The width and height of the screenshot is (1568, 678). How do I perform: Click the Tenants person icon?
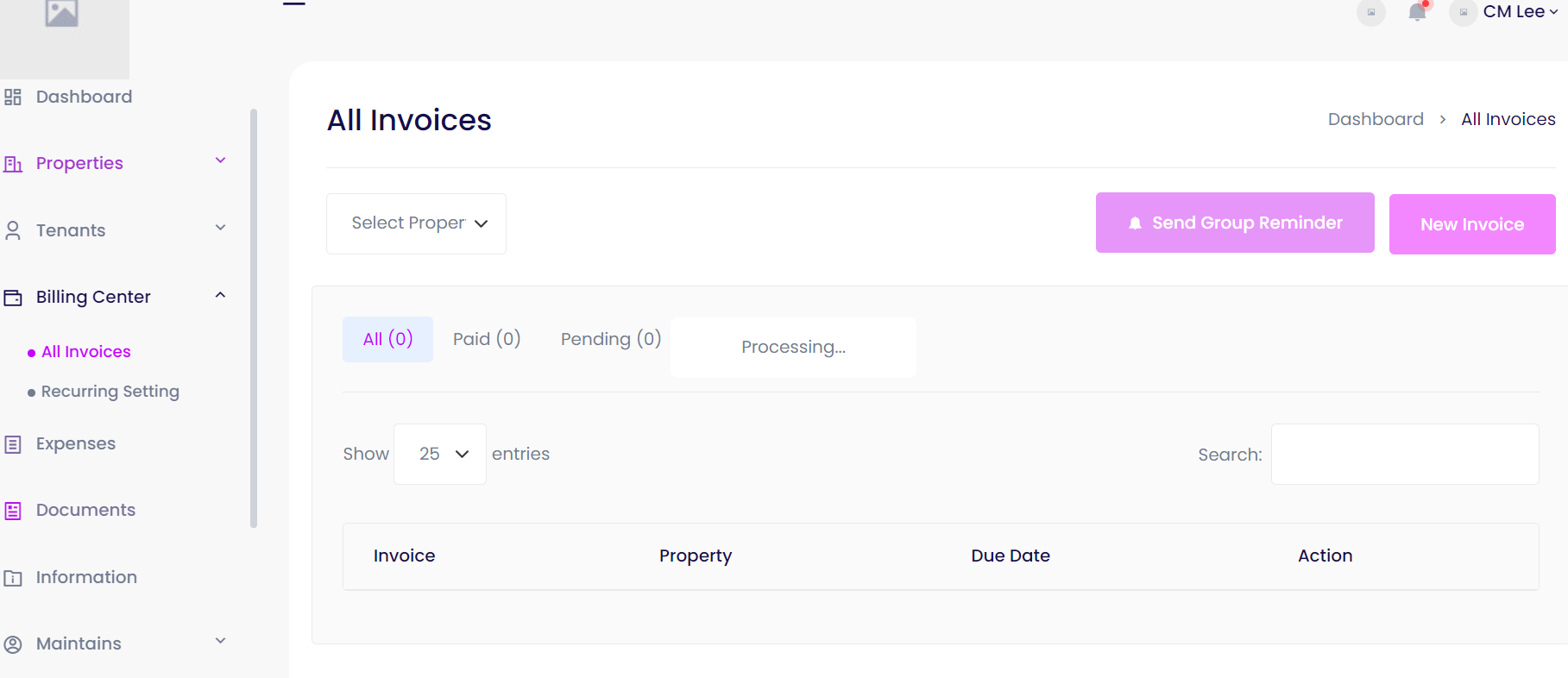(x=13, y=230)
